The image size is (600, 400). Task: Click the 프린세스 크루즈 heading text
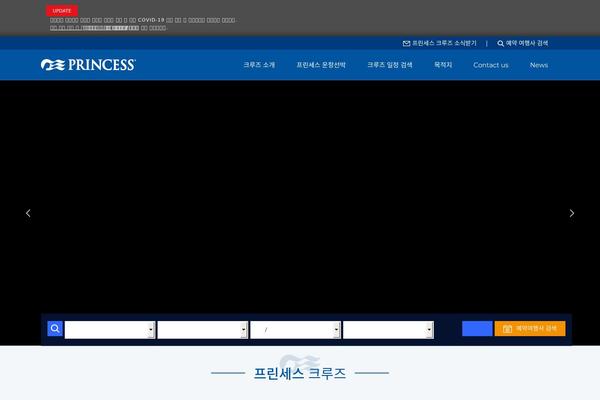point(300,373)
